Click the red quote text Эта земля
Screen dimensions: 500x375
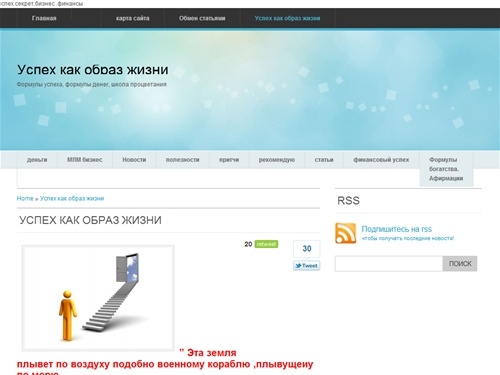click(208, 352)
